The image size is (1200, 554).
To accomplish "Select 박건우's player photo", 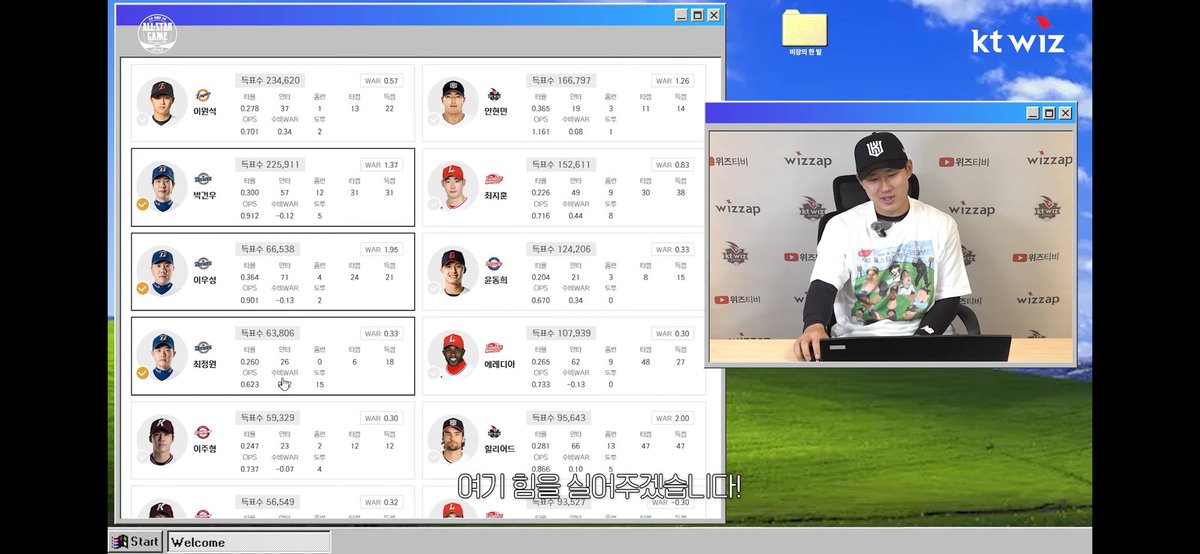I will coord(162,186).
